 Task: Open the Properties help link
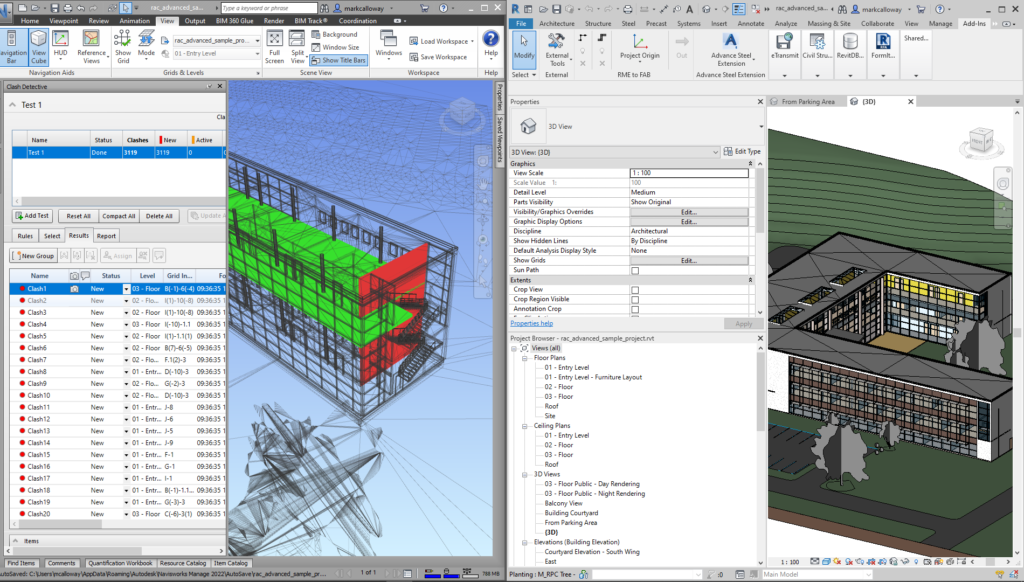pos(532,323)
